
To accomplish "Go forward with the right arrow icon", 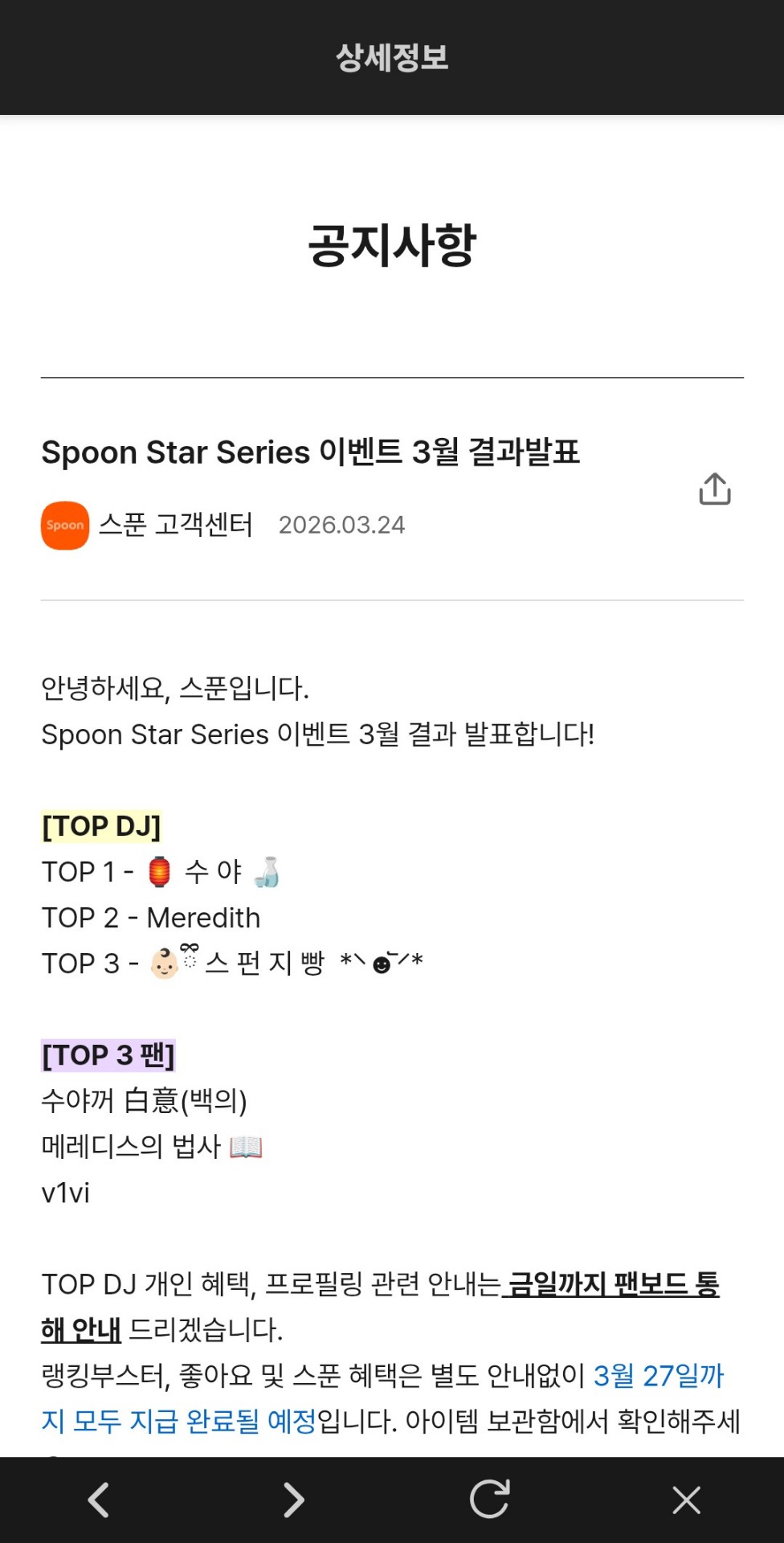I will pyautogui.click(x=294, y=1500).
